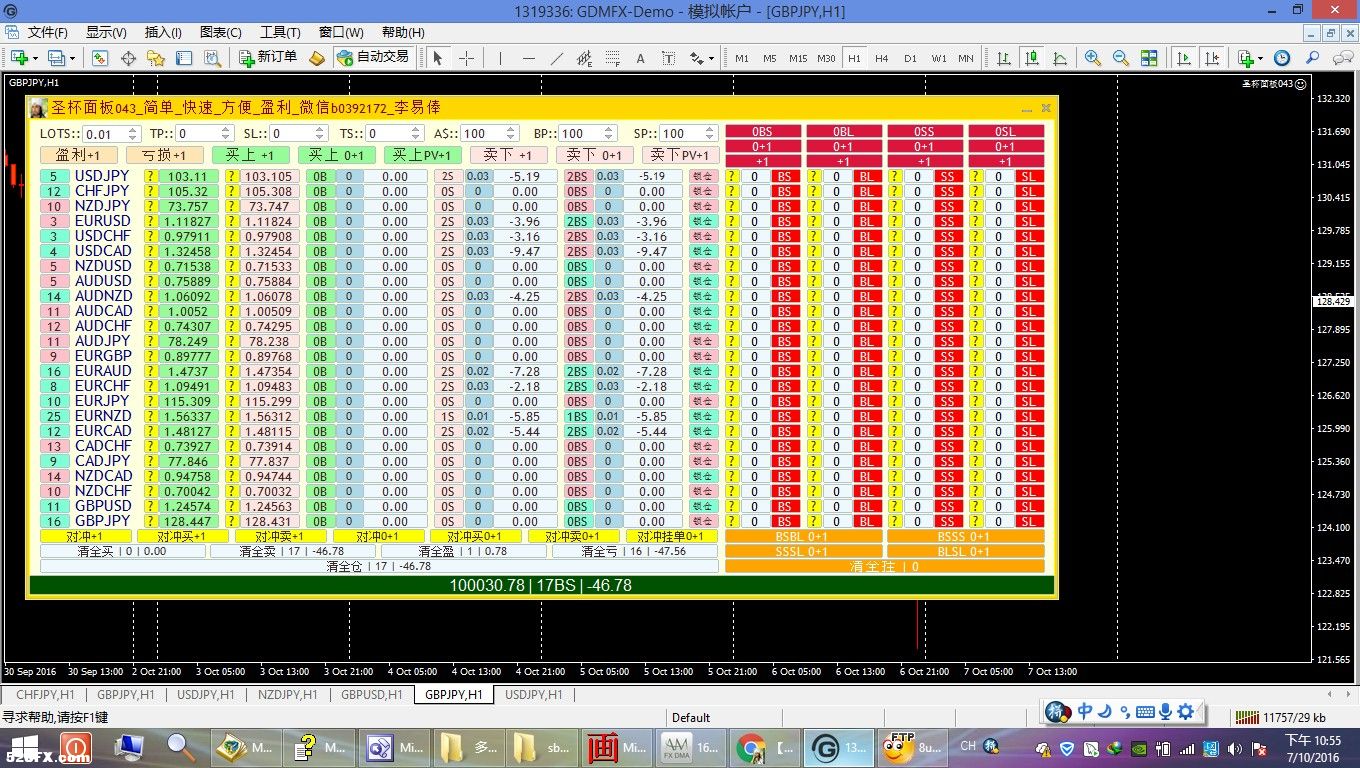Image resolution: width=1360 pixels, height=768 pixels.
Task: Click the USDJPY symbol cell
Action: pos(103,176)
